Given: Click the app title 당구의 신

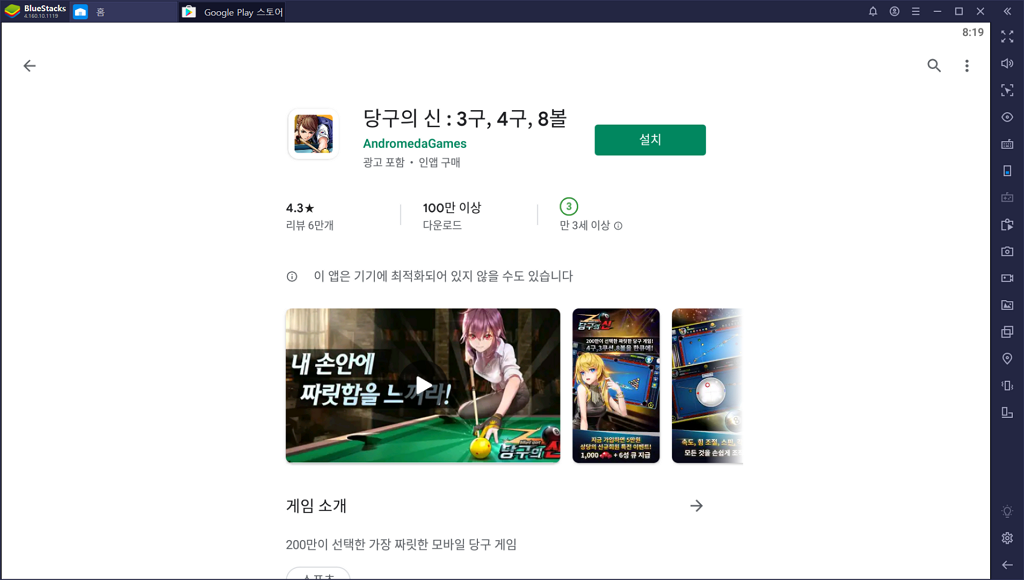Looking at the screenshot, I should 465,118.
